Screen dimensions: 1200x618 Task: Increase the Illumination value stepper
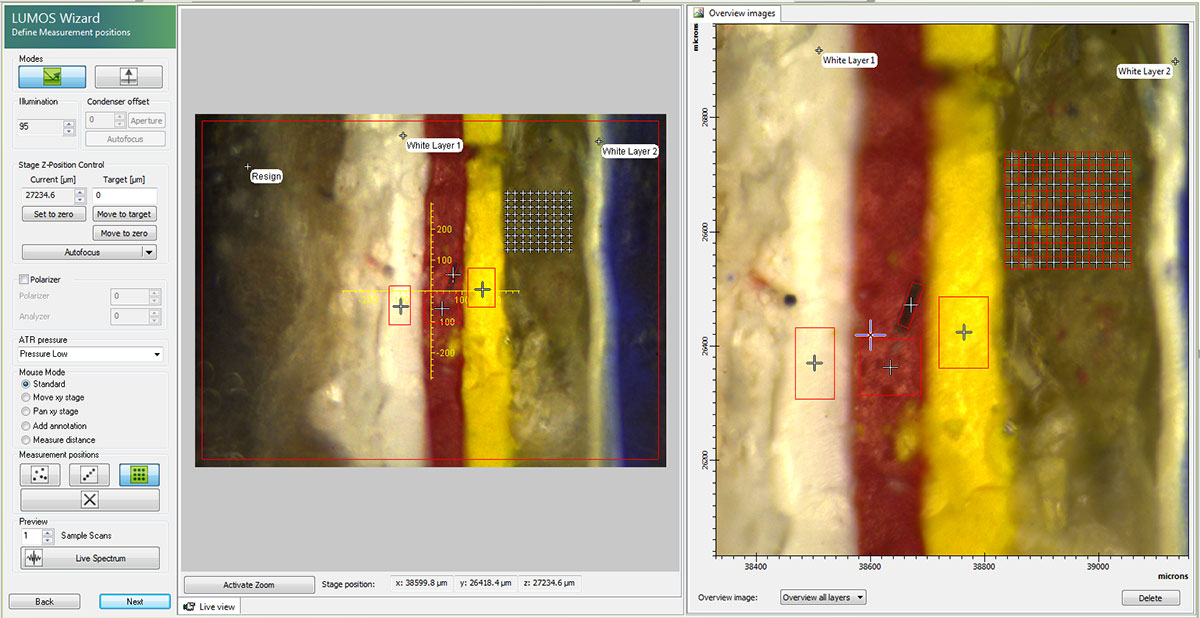pyautogui.click(x=69, y=123)
